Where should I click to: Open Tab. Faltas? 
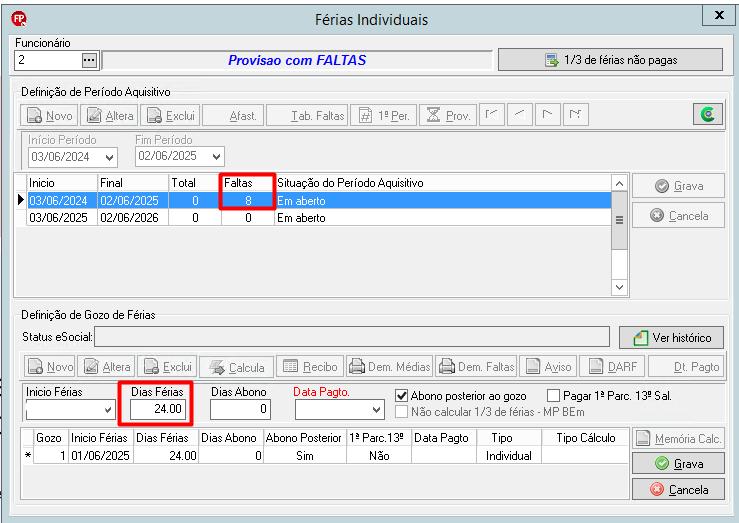pos(307,115)
